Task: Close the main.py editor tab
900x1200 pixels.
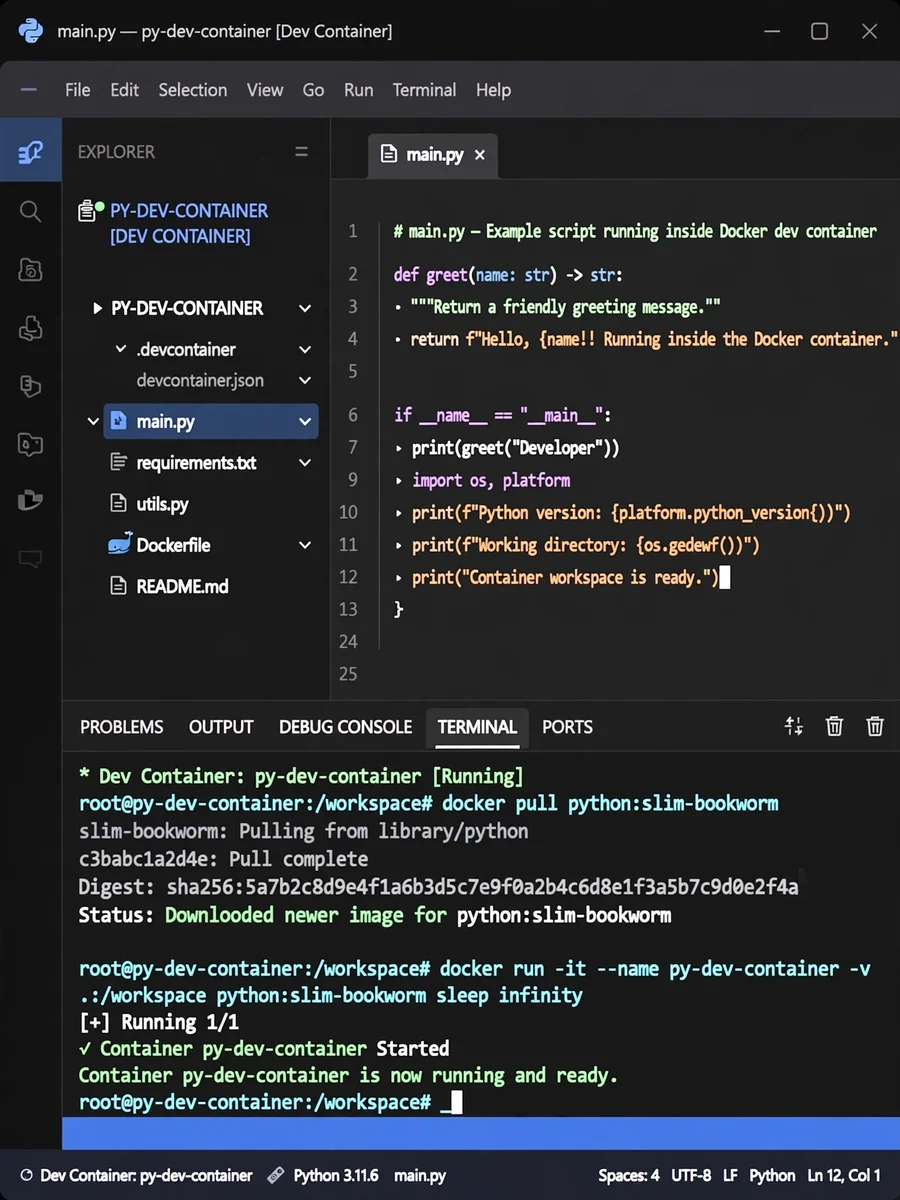Action: 479,155
